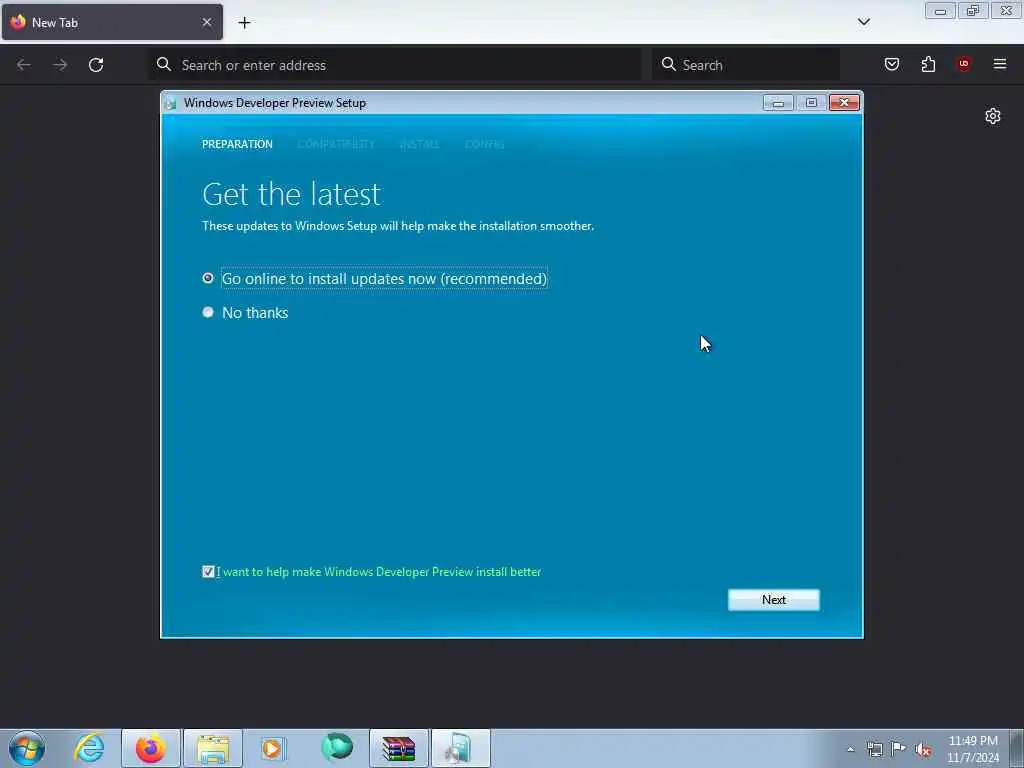Click the Firefox back arrow
1024x768 pixels.
[x=24, y=65]
